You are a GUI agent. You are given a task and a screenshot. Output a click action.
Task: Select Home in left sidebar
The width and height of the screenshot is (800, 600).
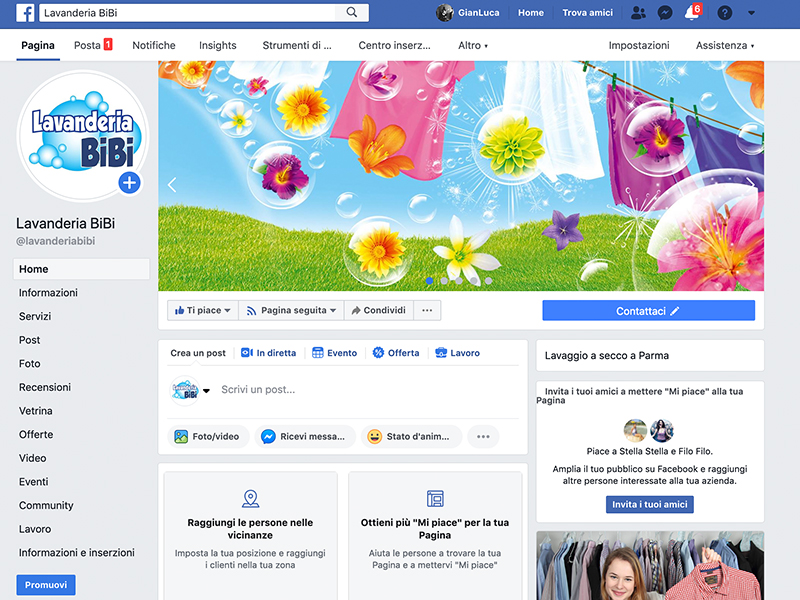click(x=81, y=269)
